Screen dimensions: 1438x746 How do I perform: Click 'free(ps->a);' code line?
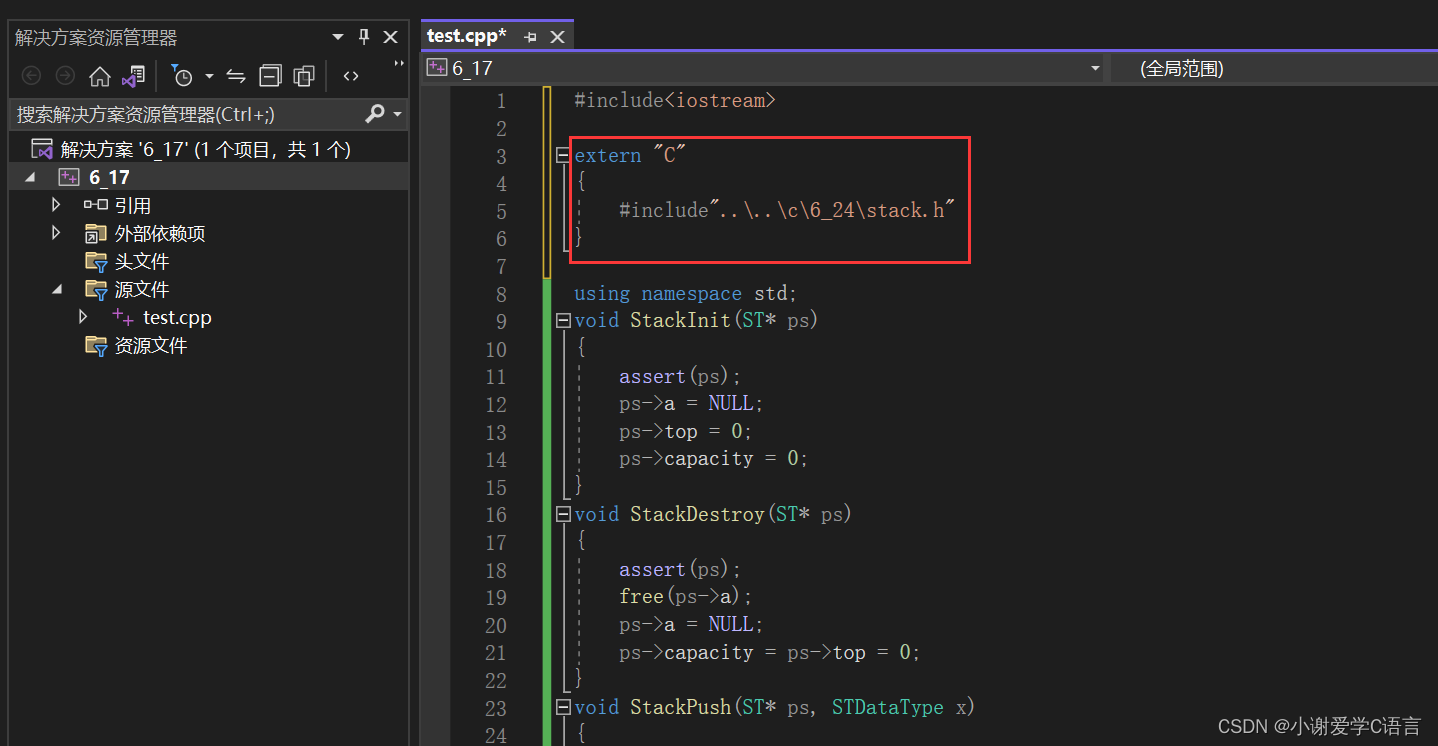[x=685, y=596]
